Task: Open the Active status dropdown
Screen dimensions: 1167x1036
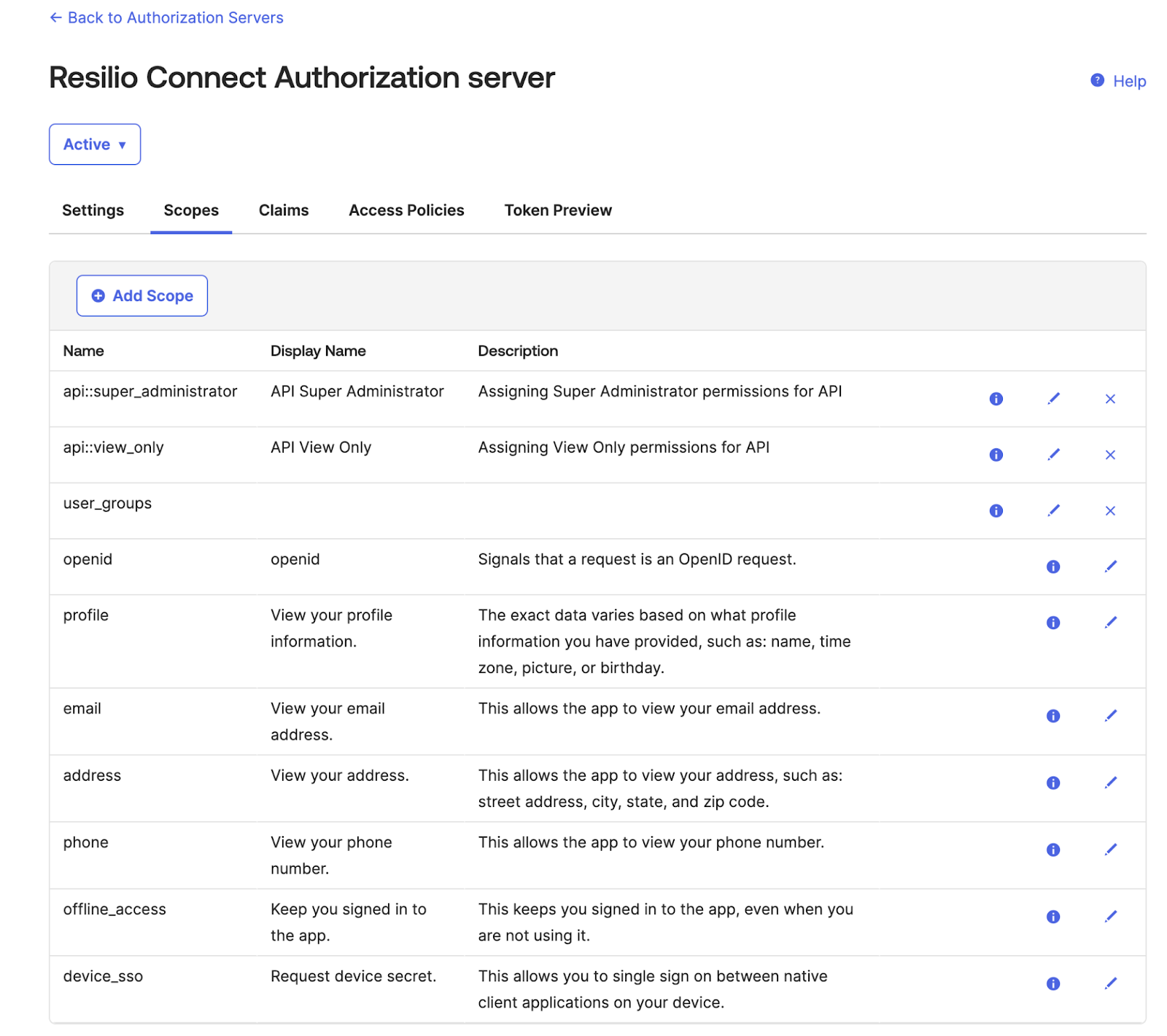Action: point(95,144)
